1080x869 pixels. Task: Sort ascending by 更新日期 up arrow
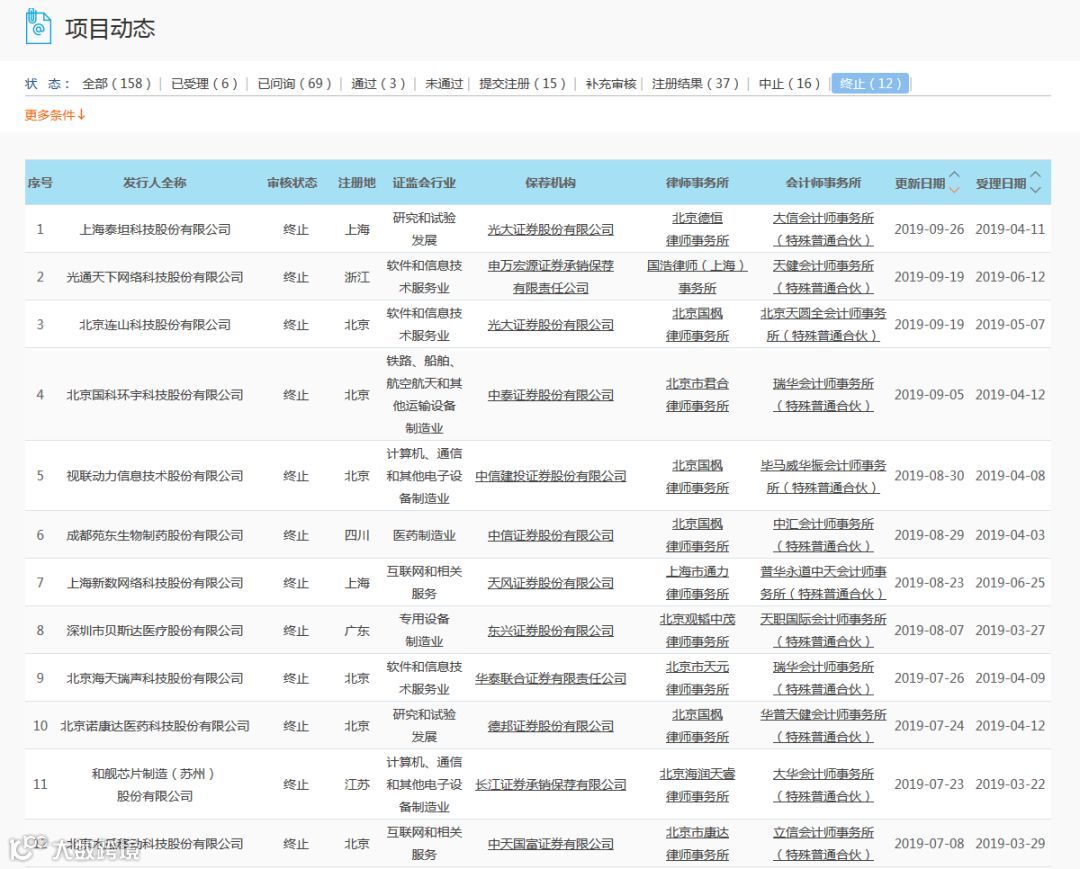pyautogui.click(x=954, y=175)
